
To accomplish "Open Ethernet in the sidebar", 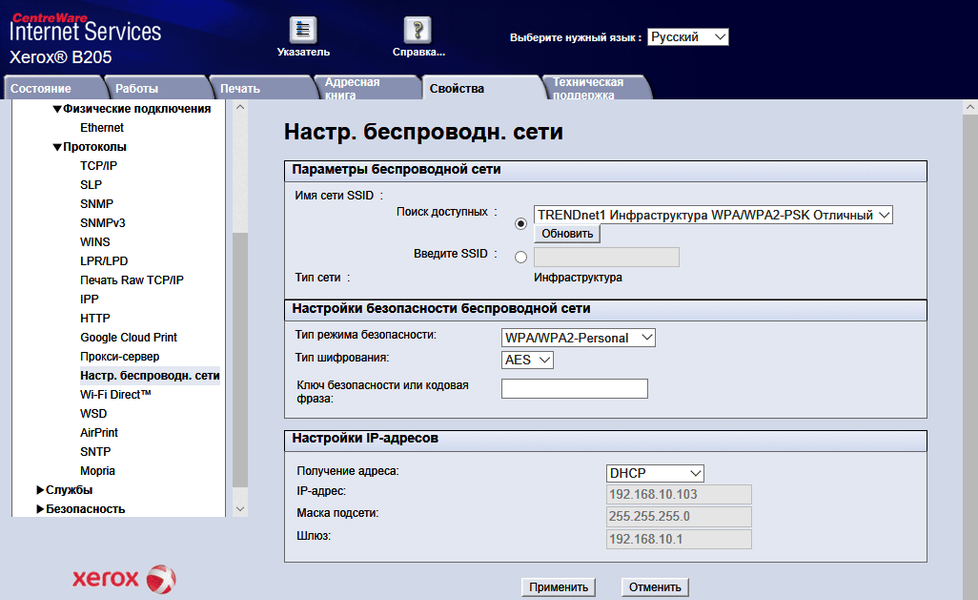I will pos(102,127).
